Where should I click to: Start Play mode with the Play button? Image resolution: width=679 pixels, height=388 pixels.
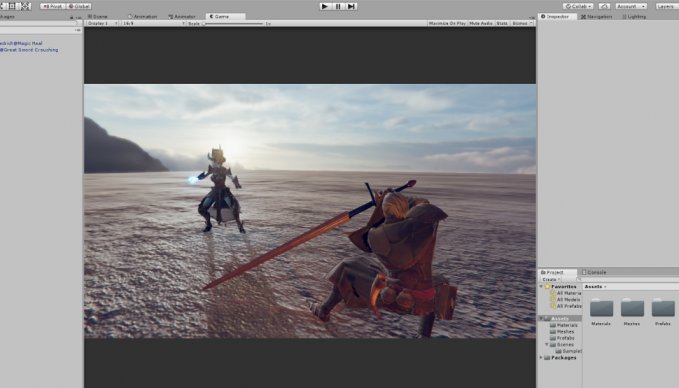pos(325,6)
